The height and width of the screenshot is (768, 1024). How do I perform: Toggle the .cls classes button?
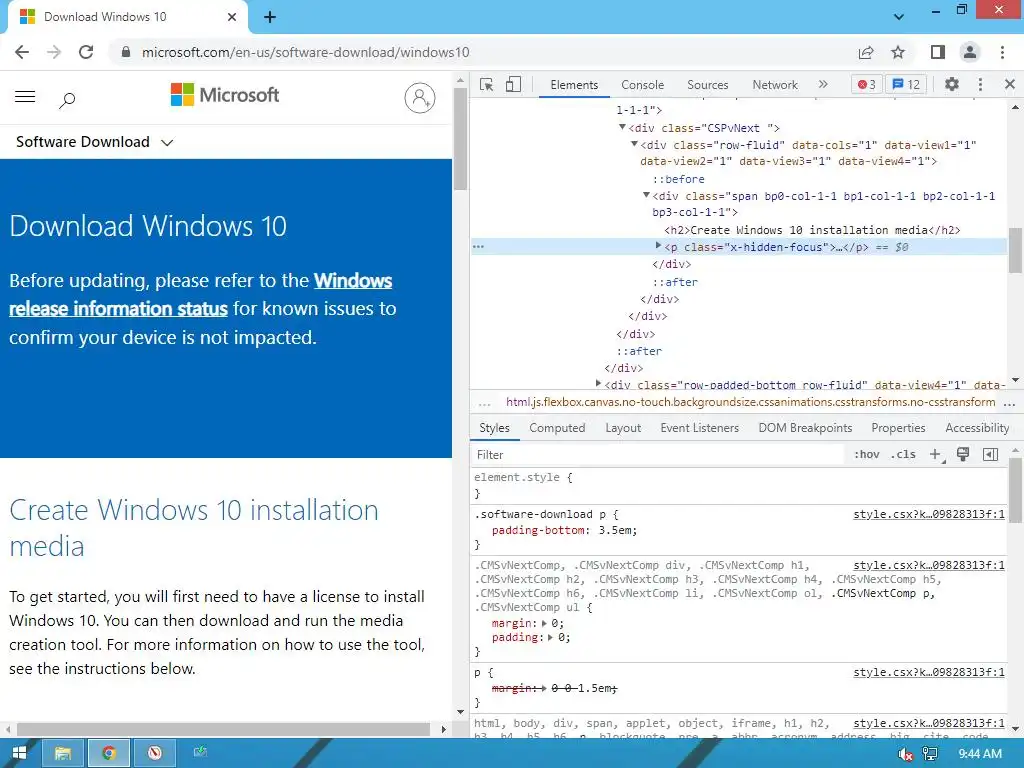pyautogui.click(x=903, y=455)
